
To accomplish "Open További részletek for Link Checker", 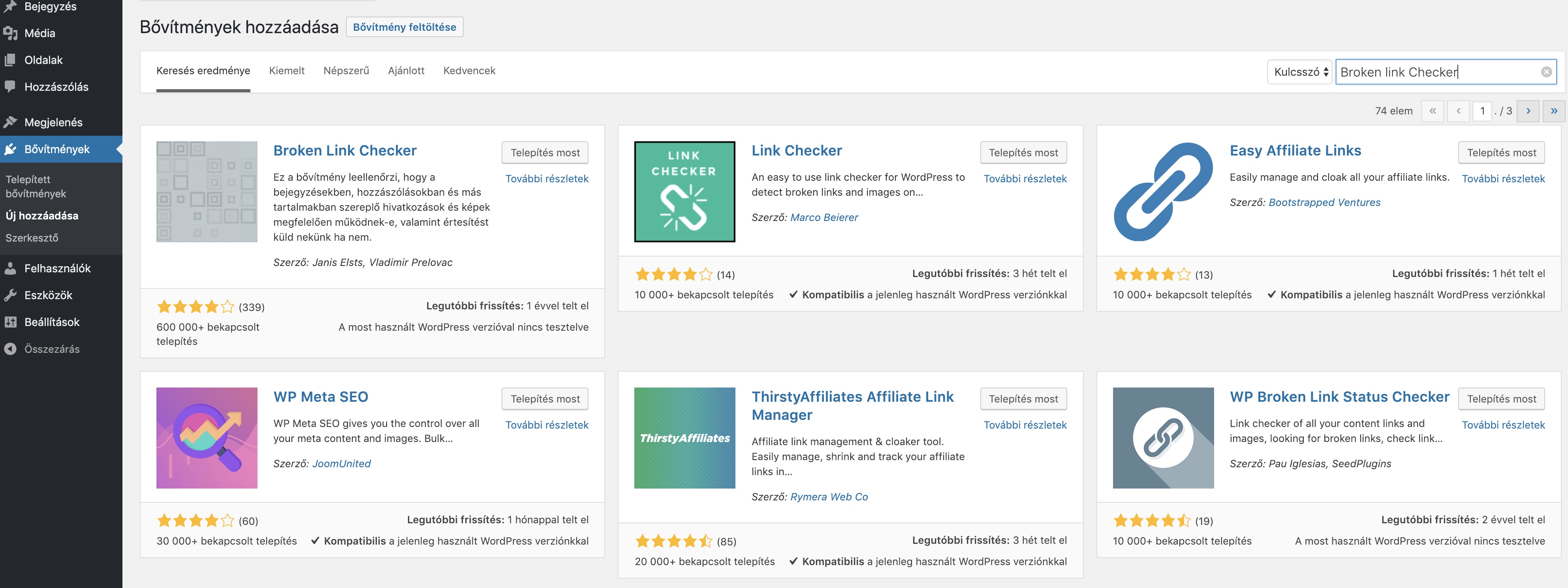I will [x=1025, y=179].
